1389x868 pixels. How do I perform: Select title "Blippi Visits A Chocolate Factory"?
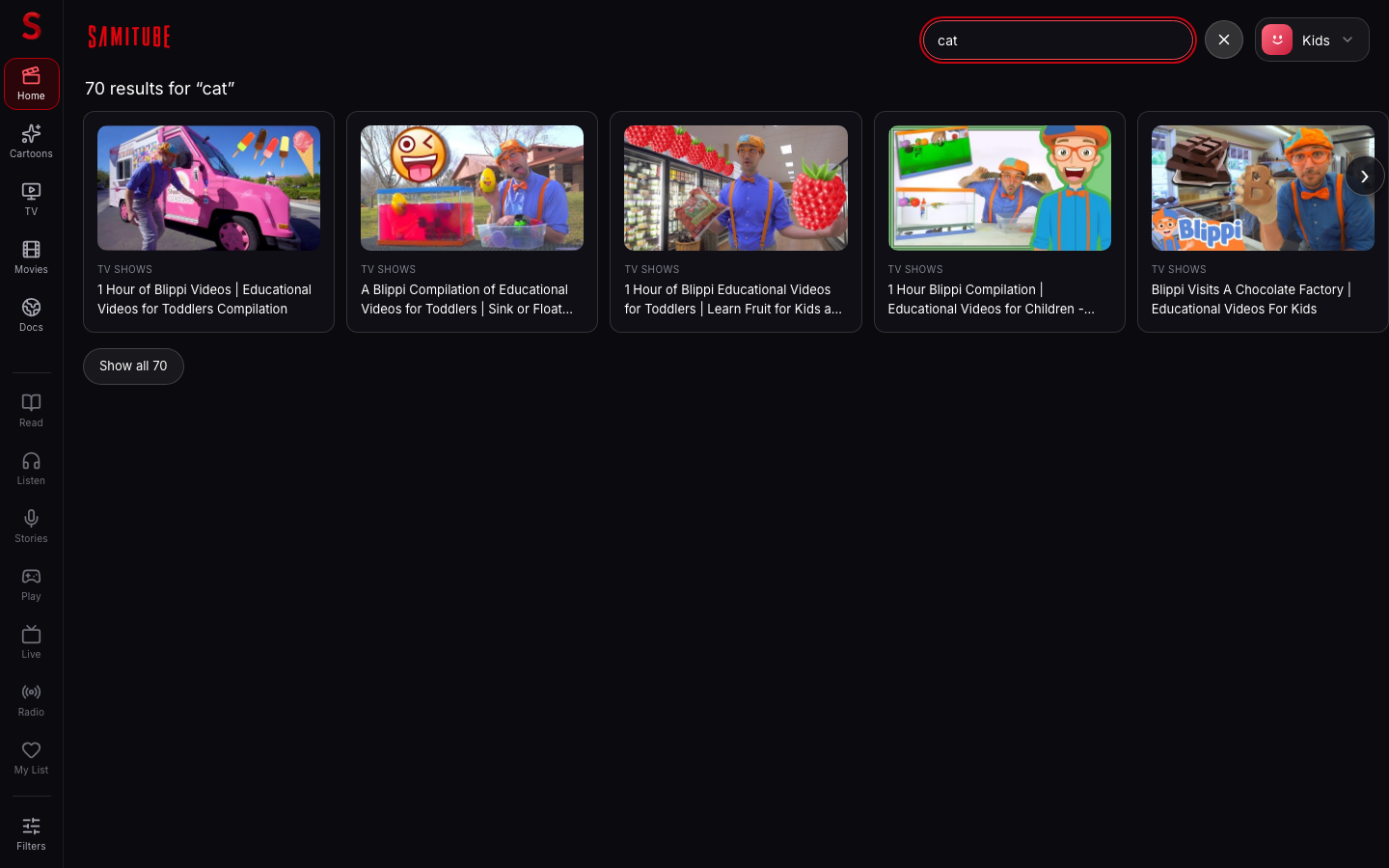coord(1251,299)
